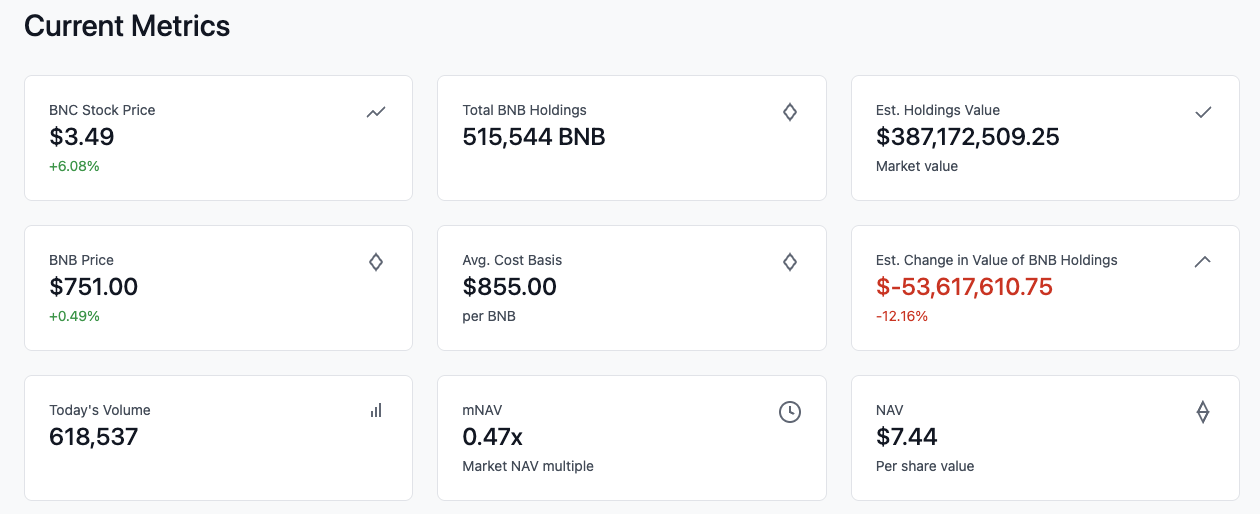1260x514 pixels.
Task: Click the $751.00 BNB price value
Action: (94, 287)
